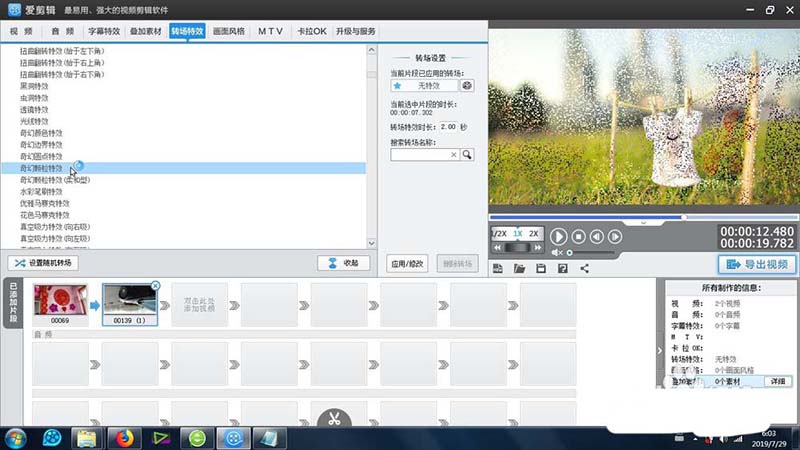This screenshot has height=450, width=800.
Task: Switch to the 视频 tab
Action: point(21,31)
